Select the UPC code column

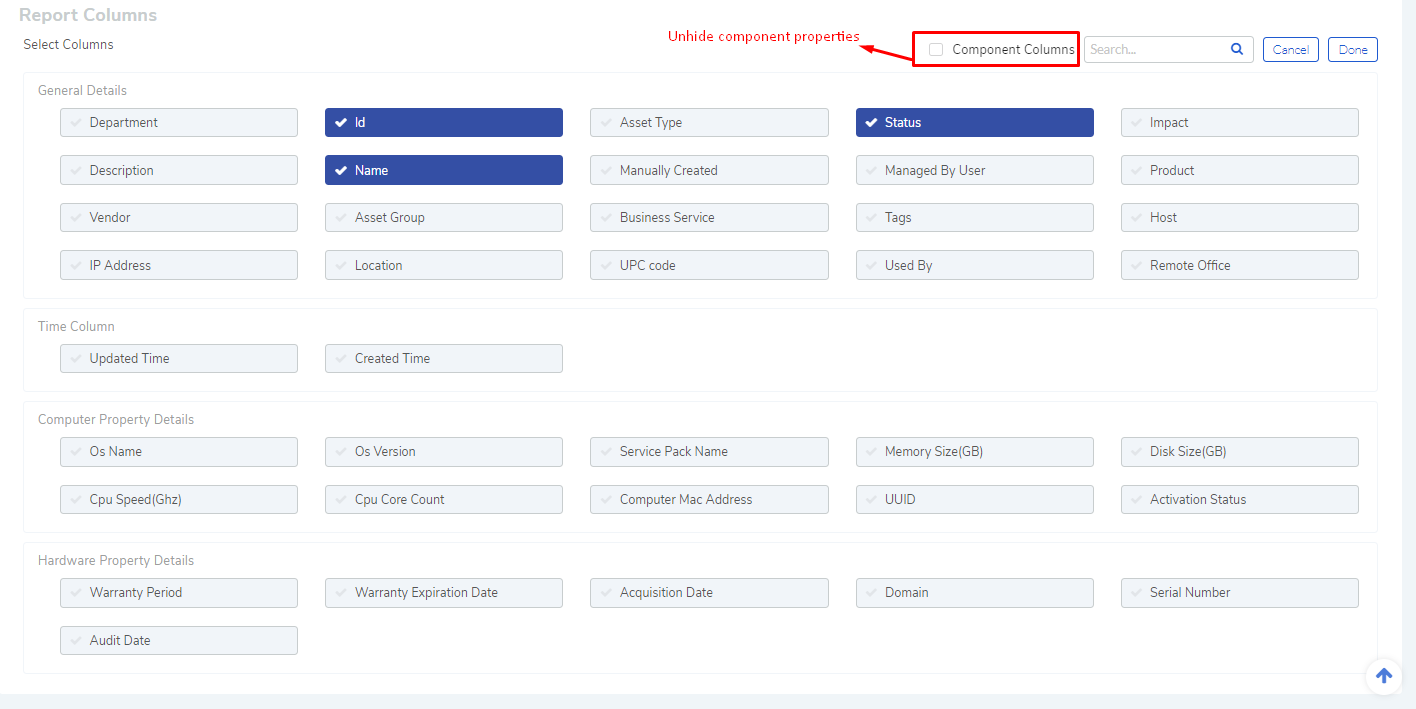click(709, 265)
